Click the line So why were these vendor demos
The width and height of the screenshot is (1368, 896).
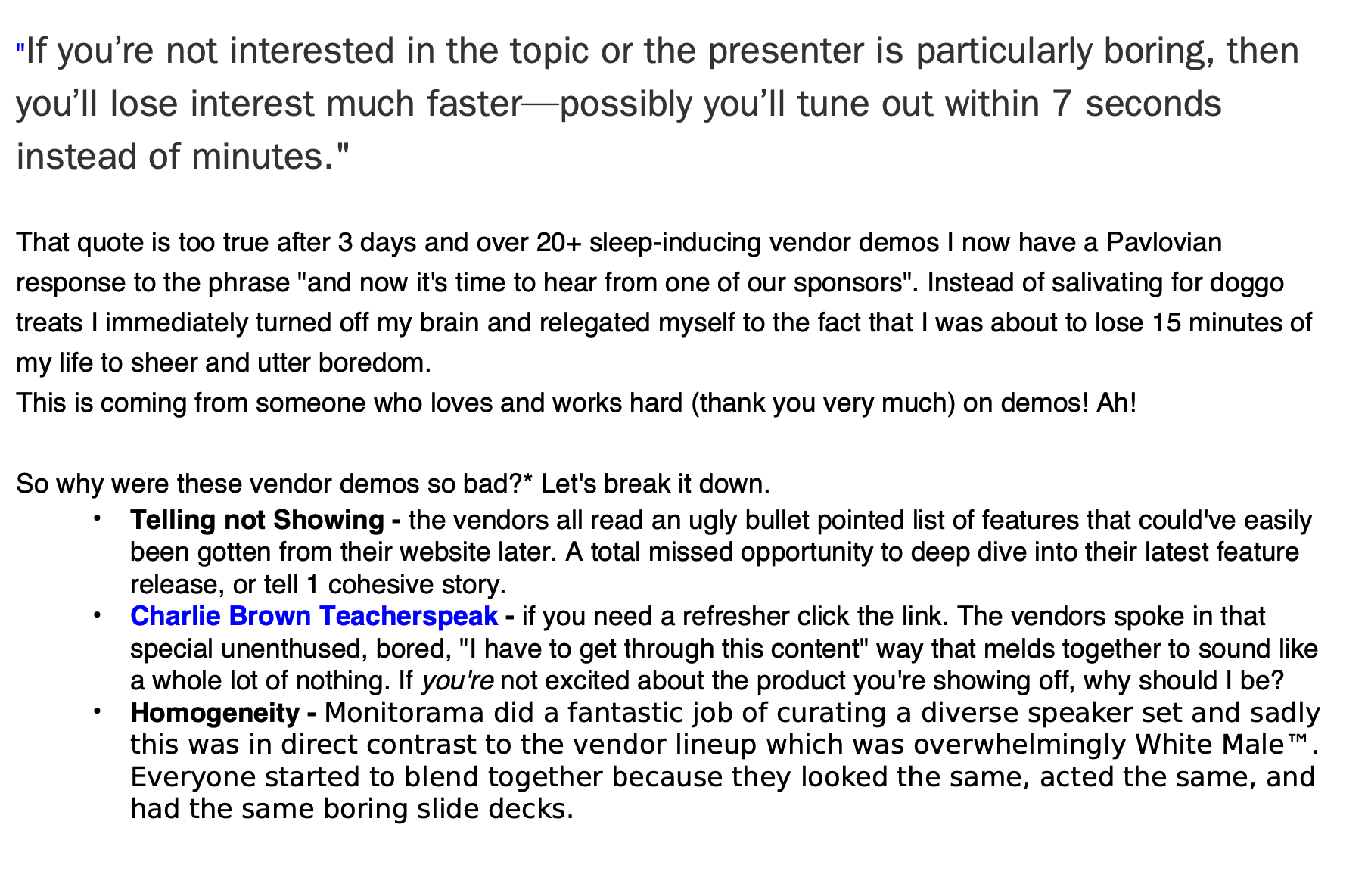point(393,484)
